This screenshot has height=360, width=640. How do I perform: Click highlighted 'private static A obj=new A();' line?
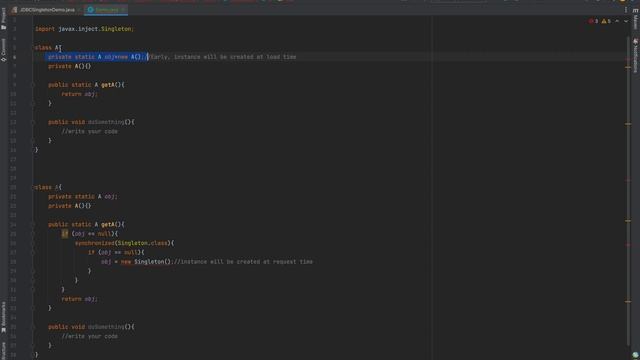click(97, 57)
